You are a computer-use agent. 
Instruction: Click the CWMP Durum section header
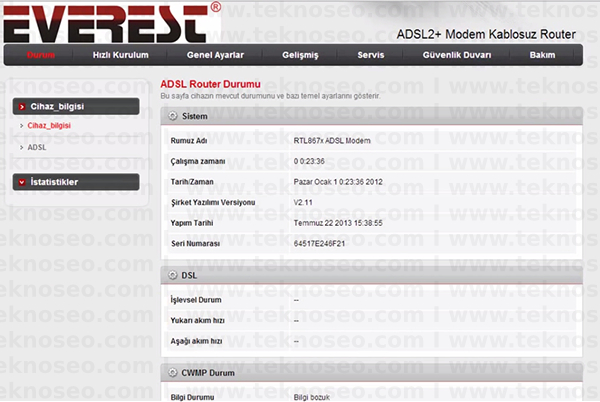coord(372,373)
